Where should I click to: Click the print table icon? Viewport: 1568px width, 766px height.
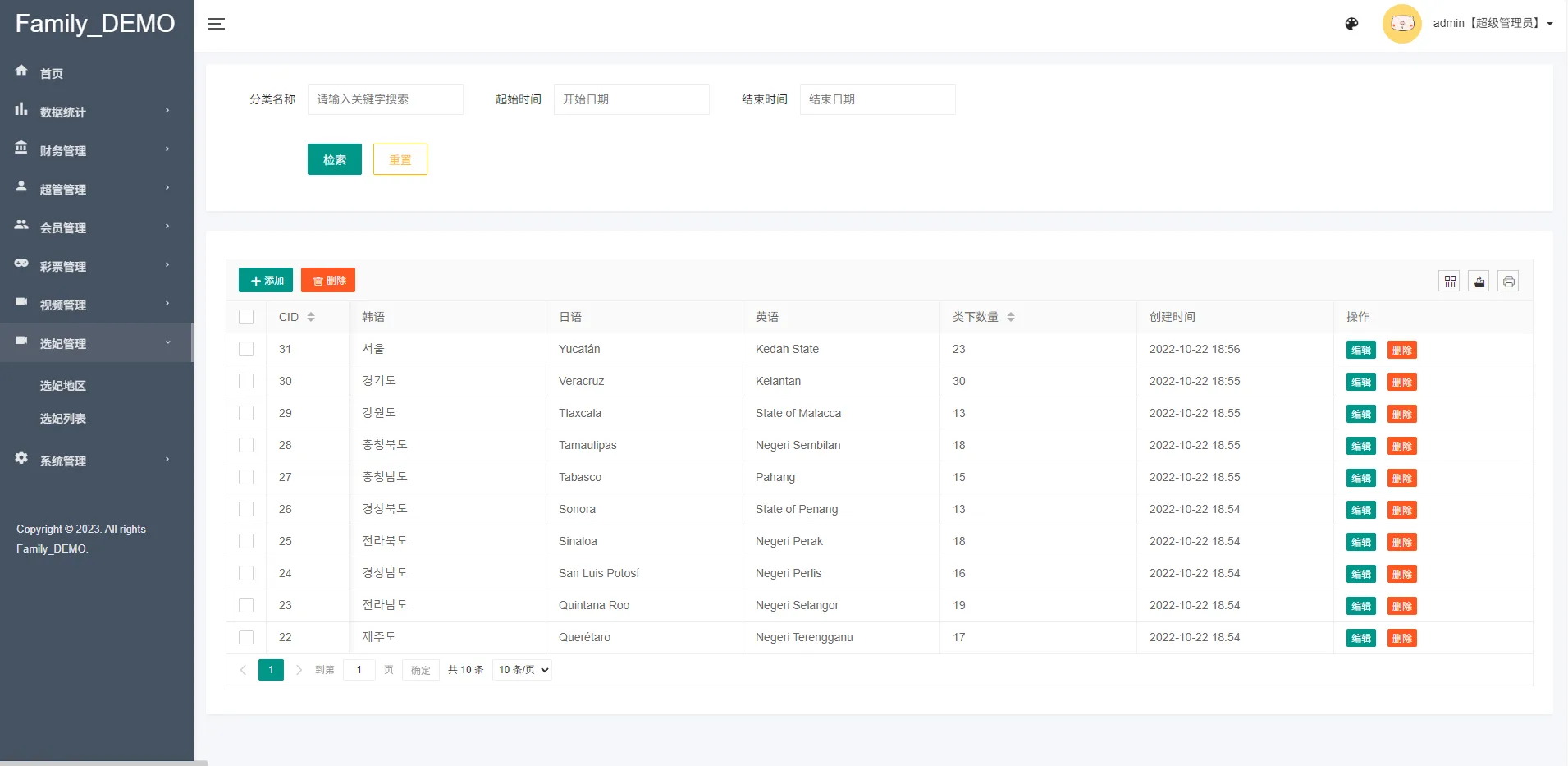1508,282
